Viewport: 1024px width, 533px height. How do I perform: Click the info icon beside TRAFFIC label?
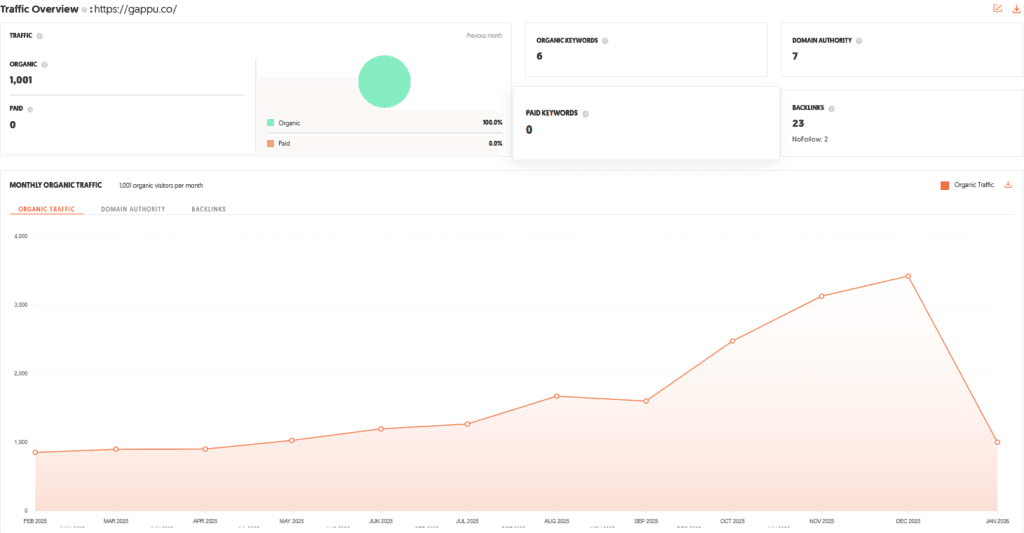[40, 36]
